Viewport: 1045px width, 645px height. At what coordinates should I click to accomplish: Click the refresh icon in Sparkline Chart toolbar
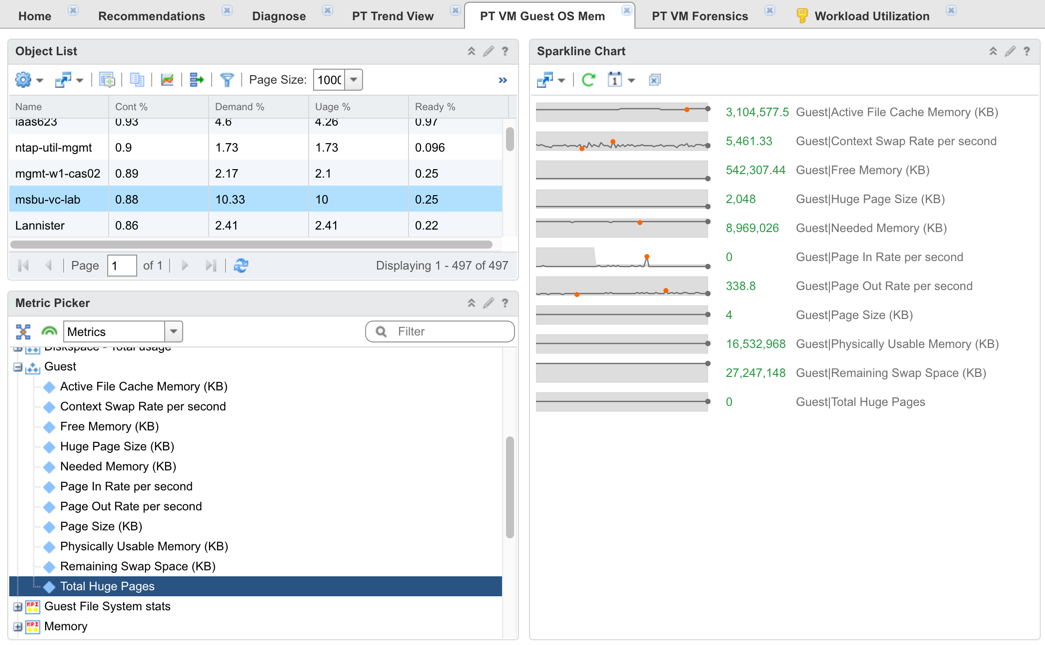click(x=588, y=79)
